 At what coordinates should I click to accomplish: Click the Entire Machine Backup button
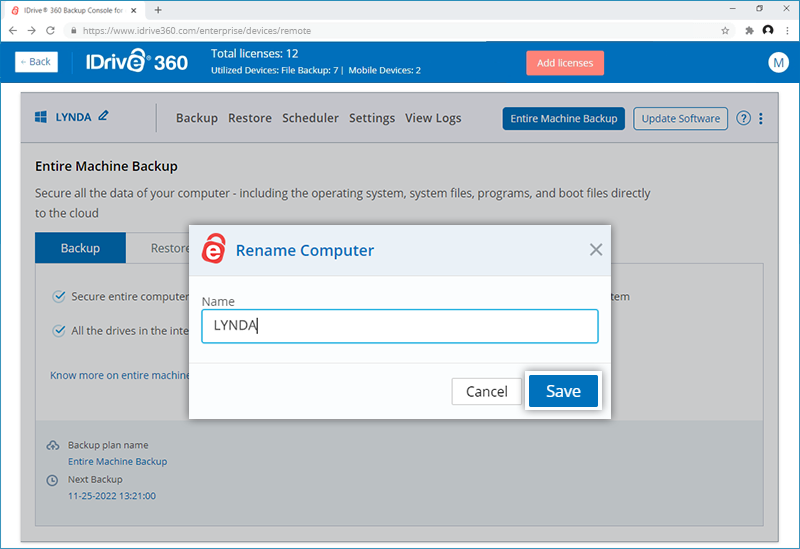563,118
